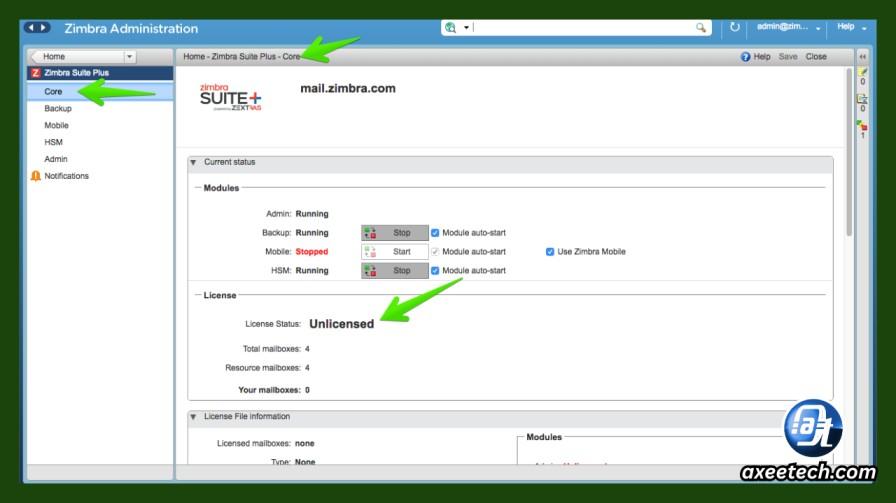Click the green-red server status icon
Screen dimensions: 896x503
(x=862, y=125)
